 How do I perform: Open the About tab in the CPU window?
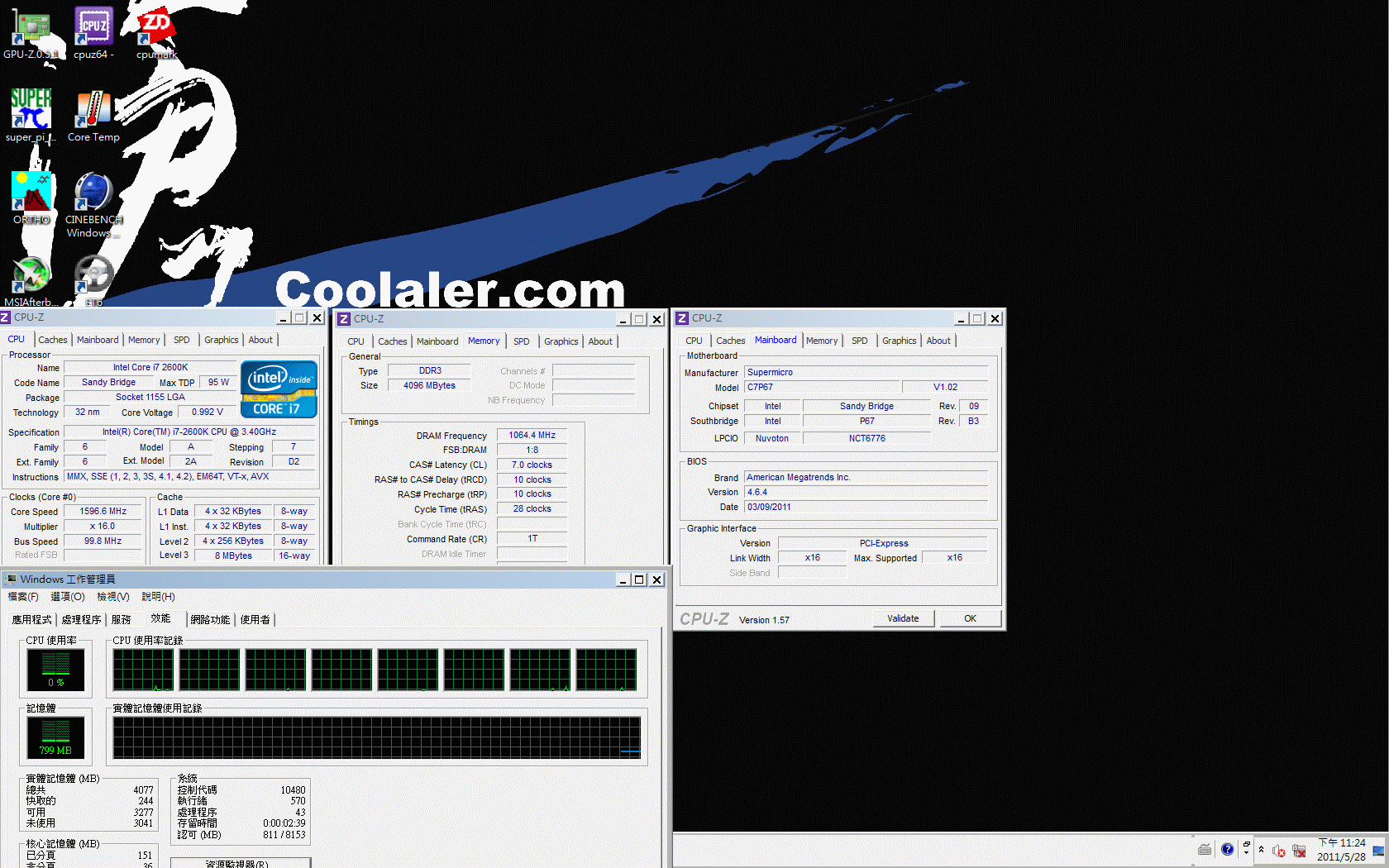point(260,340)
